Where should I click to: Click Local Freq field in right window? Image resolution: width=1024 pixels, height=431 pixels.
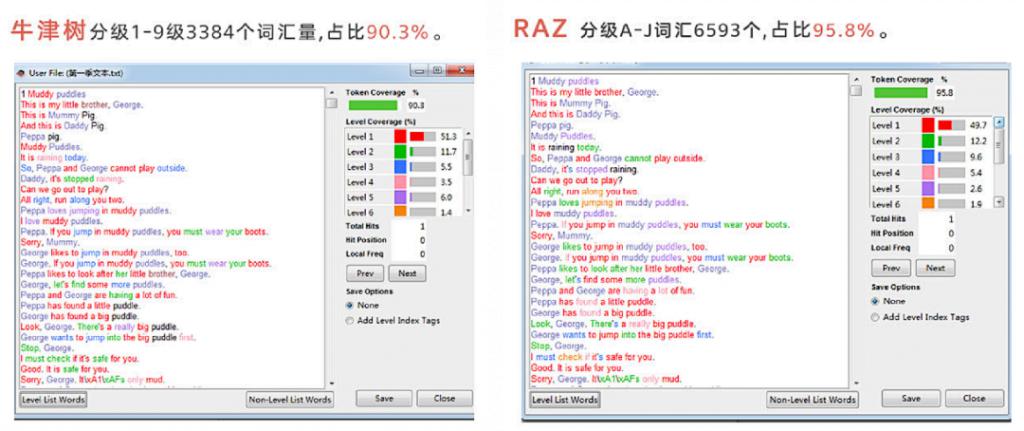(936, 248)
